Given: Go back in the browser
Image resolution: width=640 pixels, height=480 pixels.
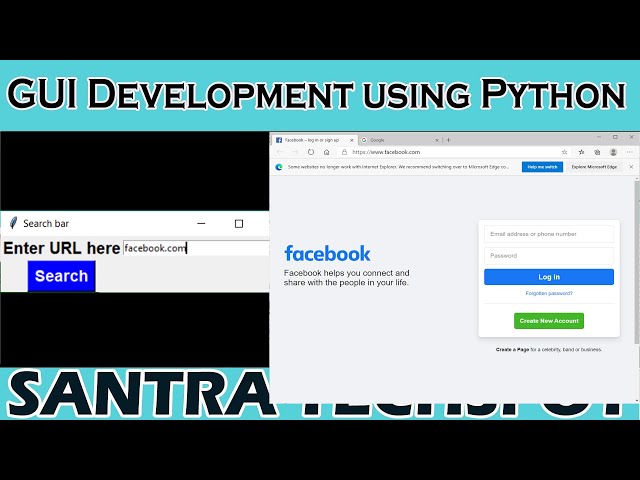Looking at the screenshot, I should (x=280, y=152).
